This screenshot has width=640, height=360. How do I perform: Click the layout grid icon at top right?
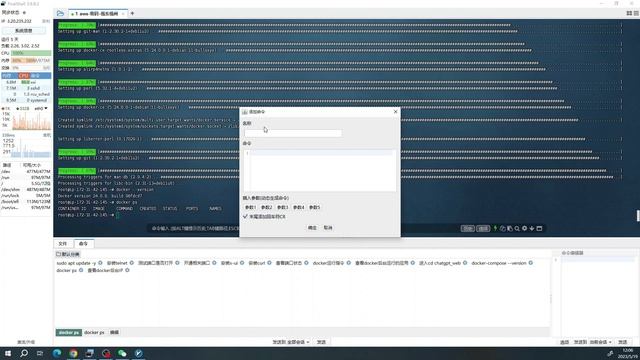tap(629, 13)
